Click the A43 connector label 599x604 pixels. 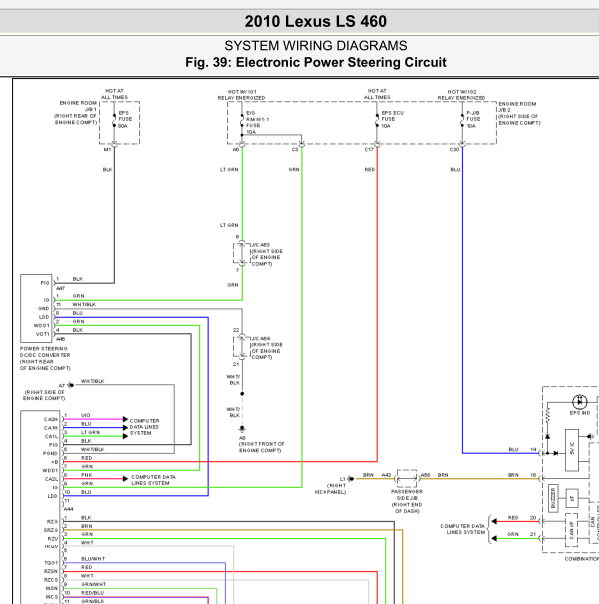pos(386,475)
